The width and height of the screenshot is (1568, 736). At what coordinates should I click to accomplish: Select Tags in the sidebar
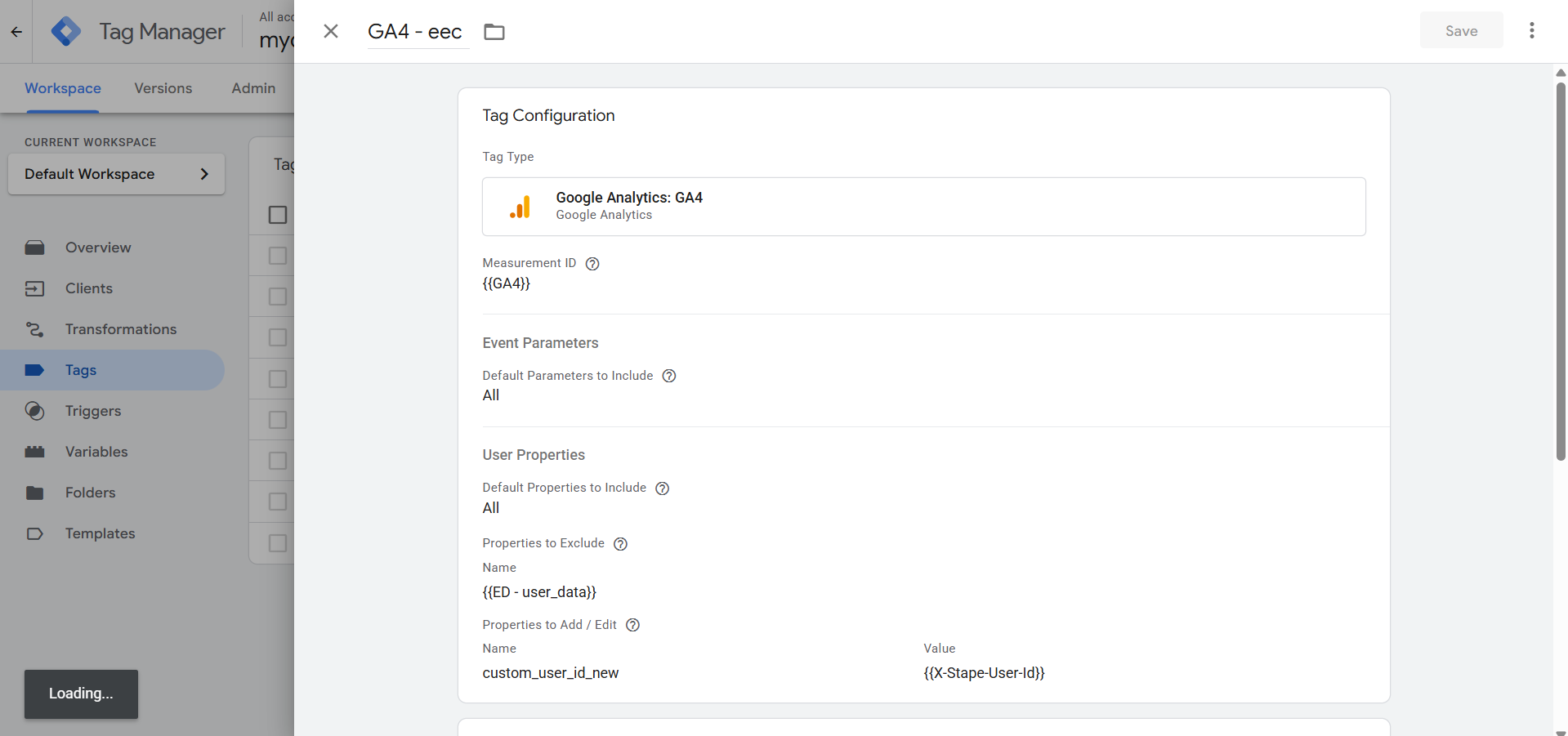81,370
